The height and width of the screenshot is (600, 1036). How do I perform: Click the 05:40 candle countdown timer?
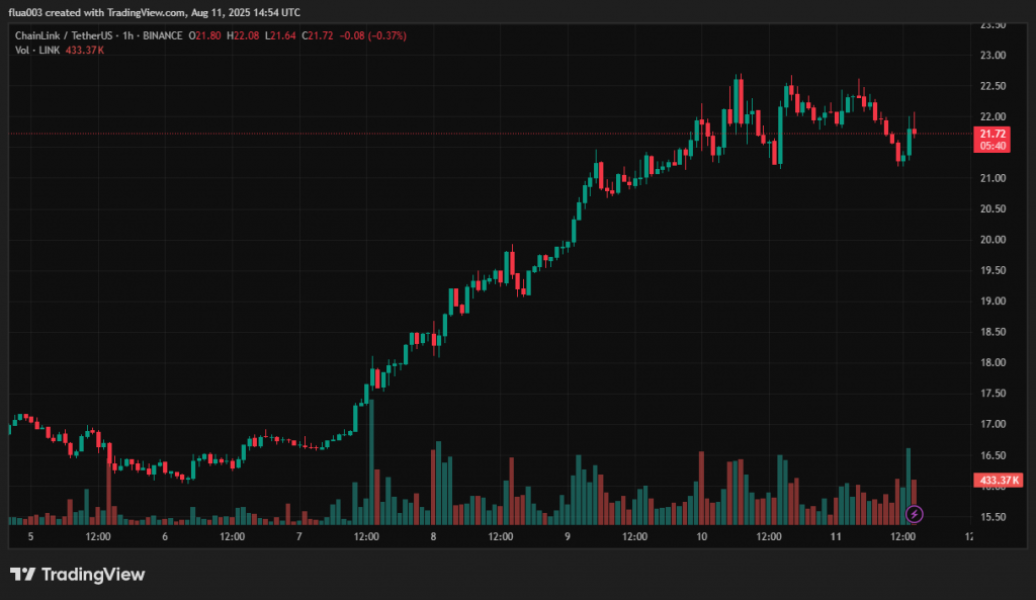(x=992, y=146)
